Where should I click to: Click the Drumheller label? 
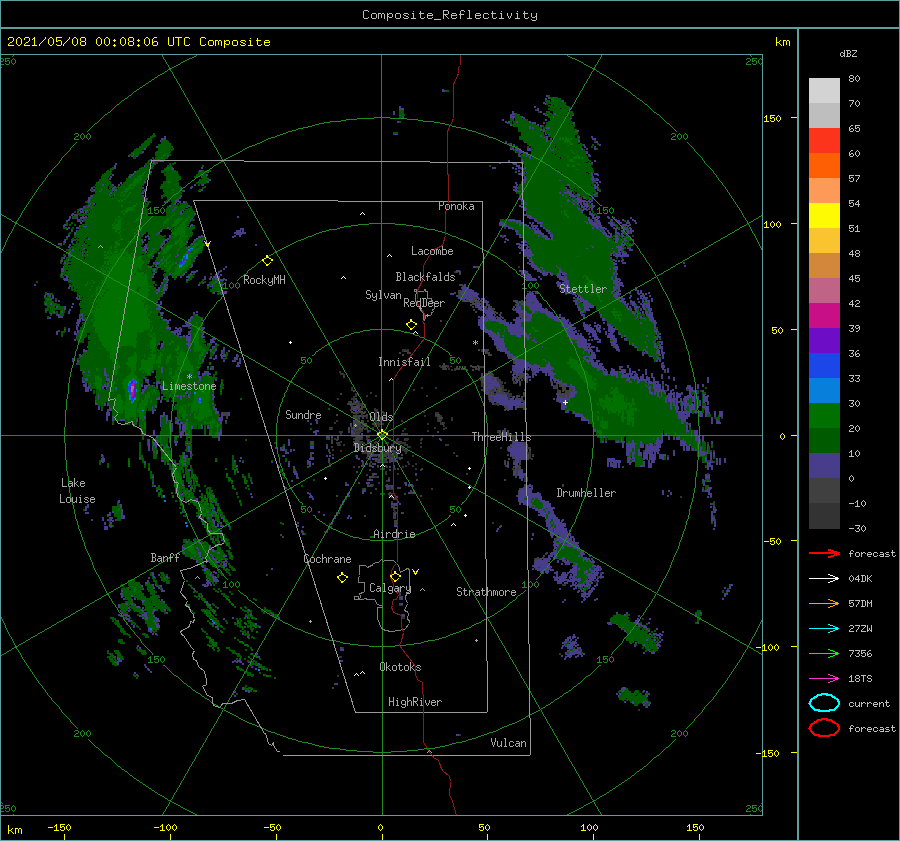tap(586, 493)
